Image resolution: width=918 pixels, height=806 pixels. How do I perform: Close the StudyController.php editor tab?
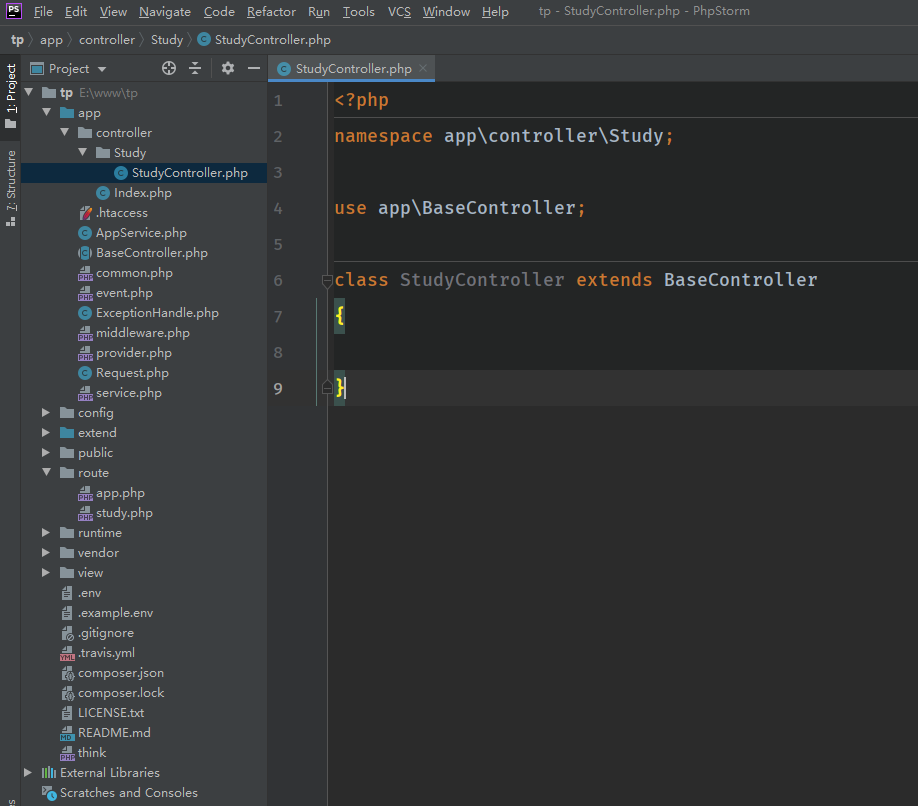coord(423,68)
